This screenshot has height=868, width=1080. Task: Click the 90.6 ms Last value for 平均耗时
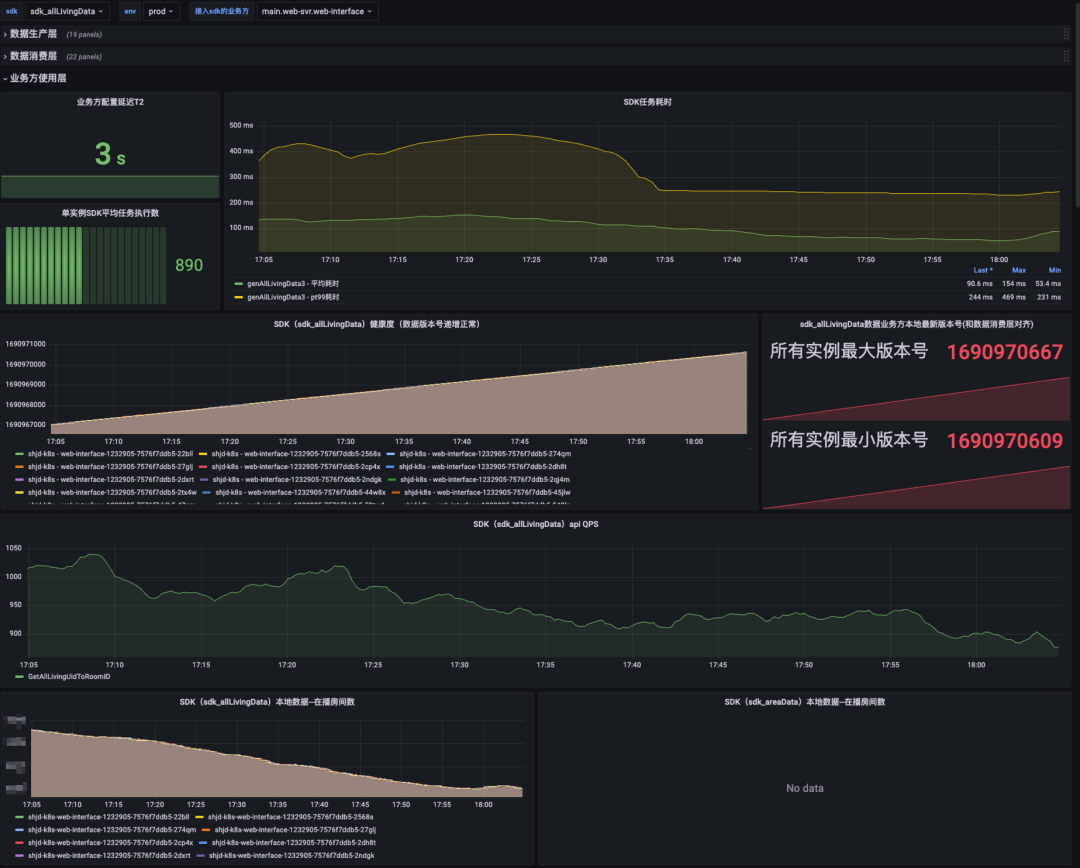(979, 283)
